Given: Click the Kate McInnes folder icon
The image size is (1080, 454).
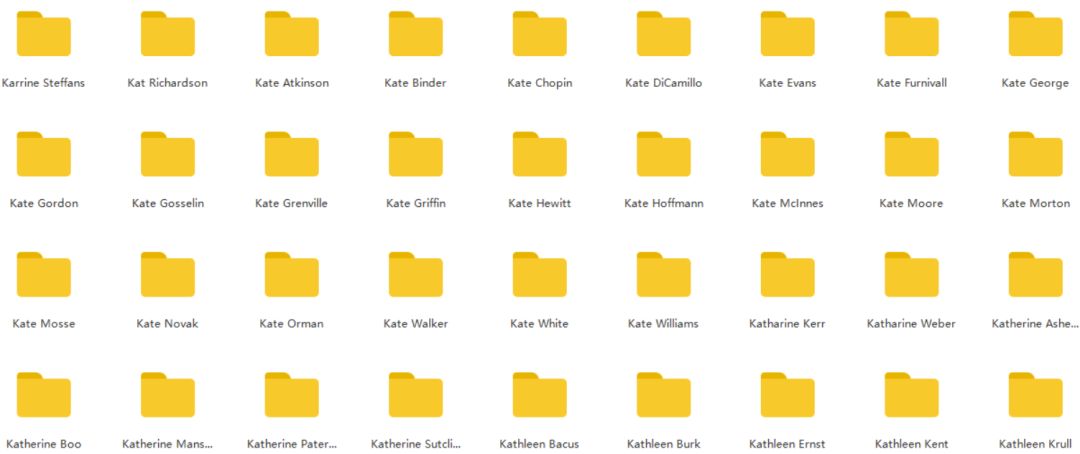Looking at the screenshot, I should (787, 154).
